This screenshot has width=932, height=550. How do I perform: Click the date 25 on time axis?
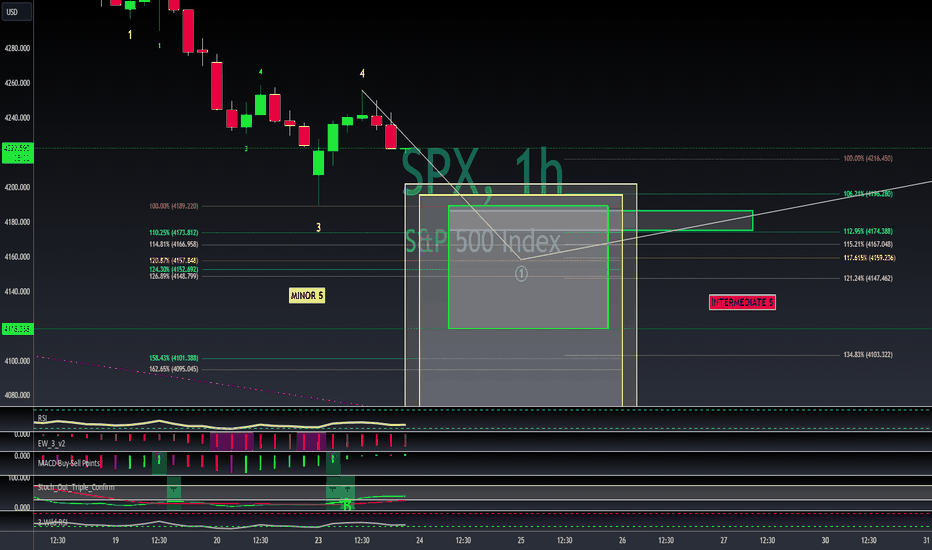521,540
